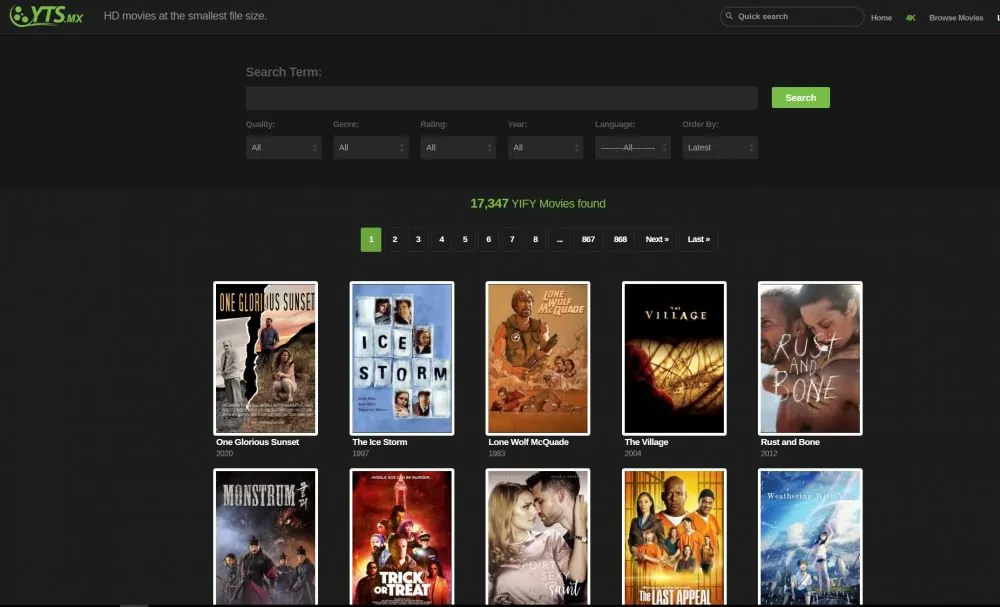Expand the Genre dropdown
1000x607 pixels.
tap(370, 148)
